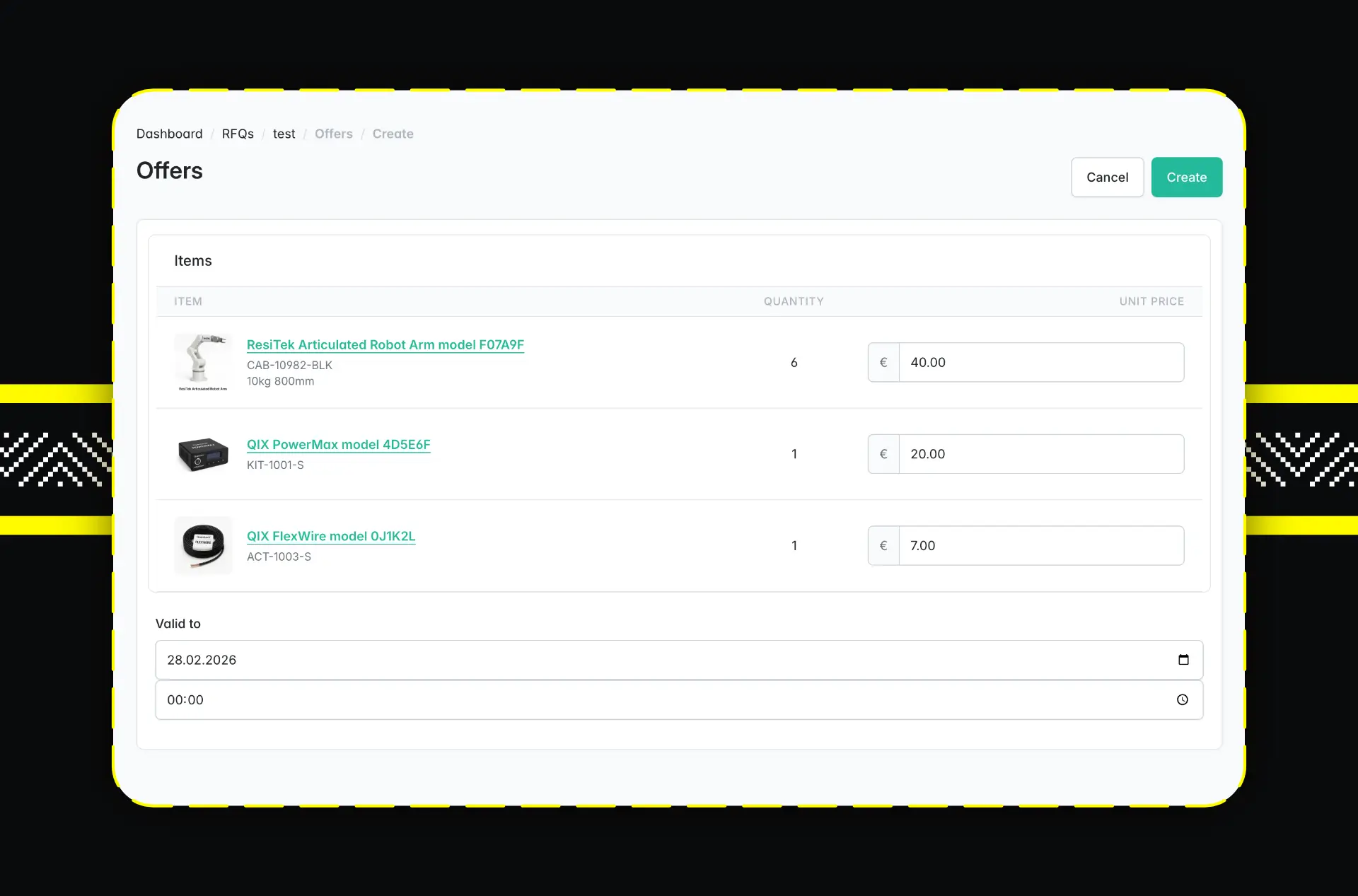Open the test breadcrumb link

(284, 134)
